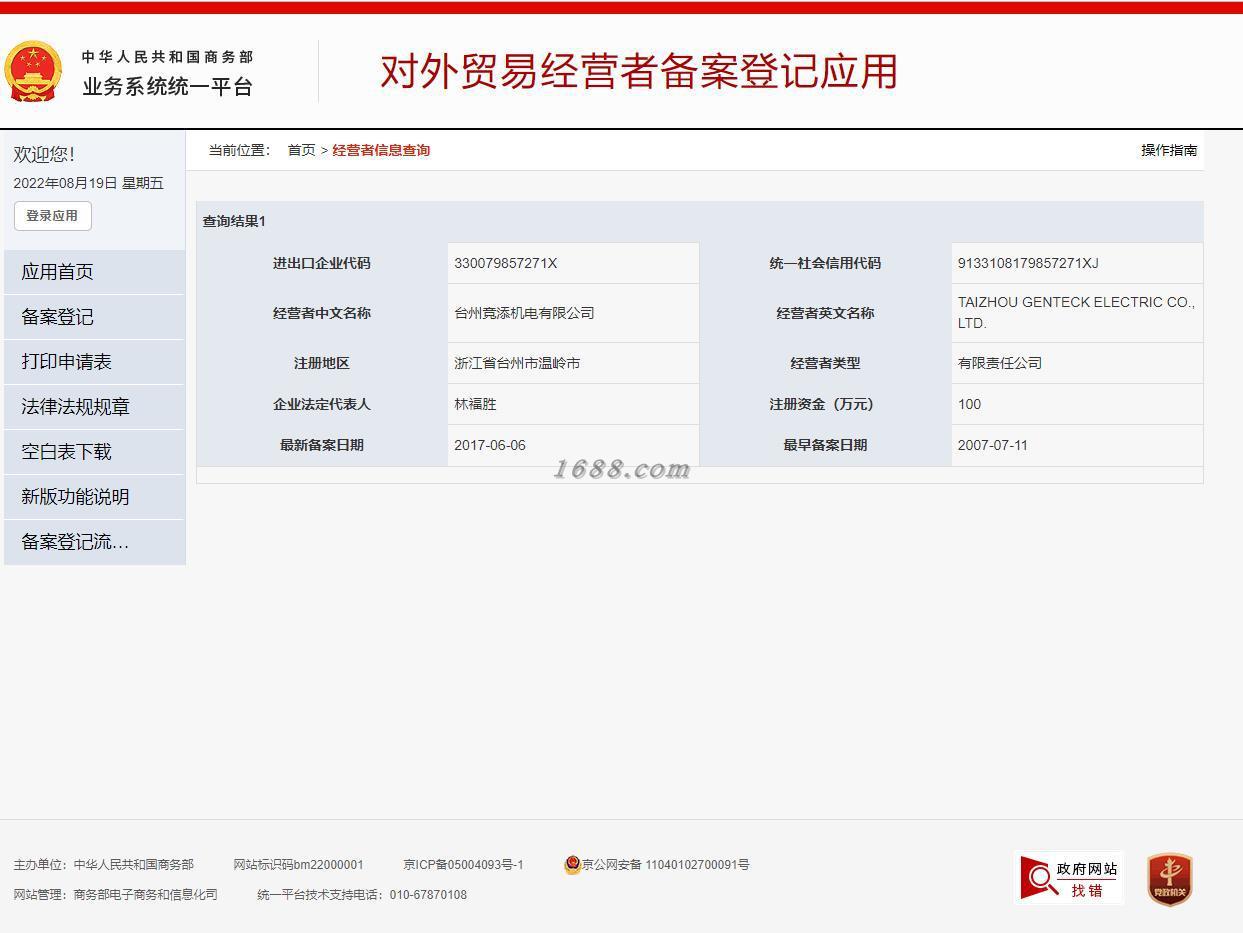
Task: Click the 进出口企业代码 label cell
Action: pyautogui.click(x=322, y=263)
